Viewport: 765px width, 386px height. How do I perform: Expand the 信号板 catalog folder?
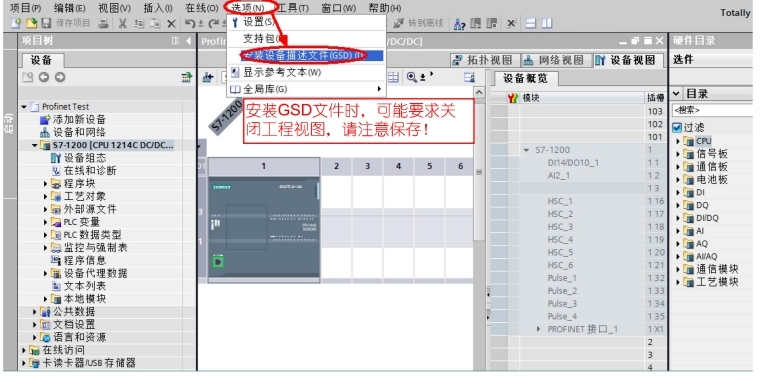click(x=678, y=154)
